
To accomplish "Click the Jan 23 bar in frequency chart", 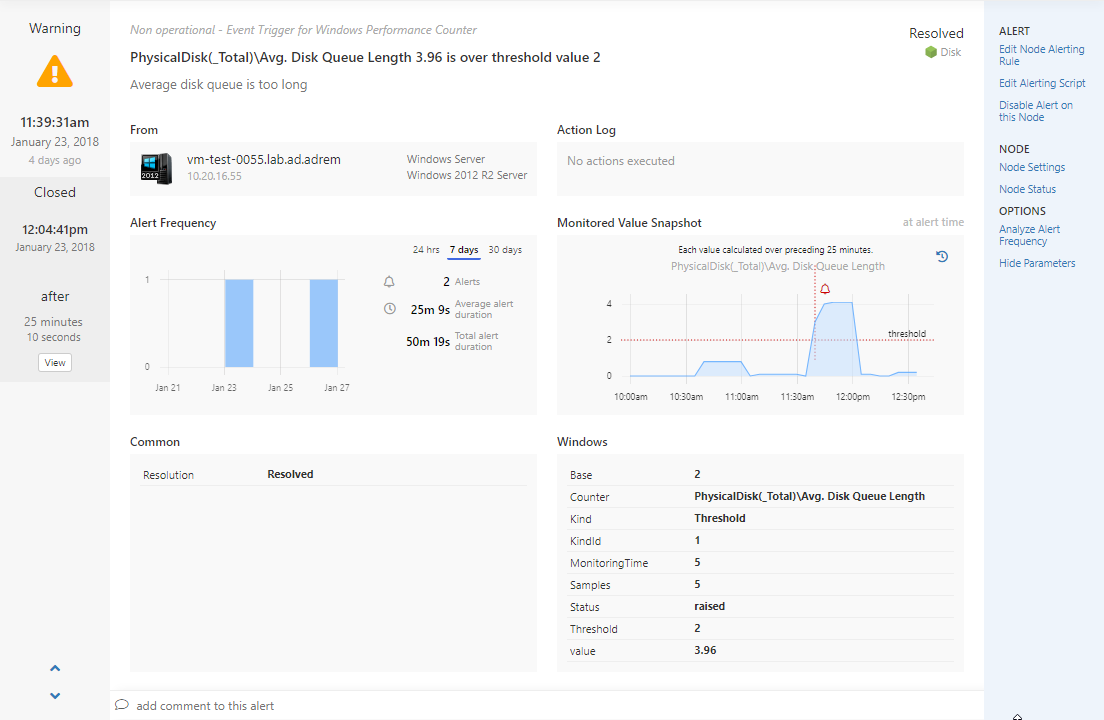I will pyautogui.click(x=239, y=323).
